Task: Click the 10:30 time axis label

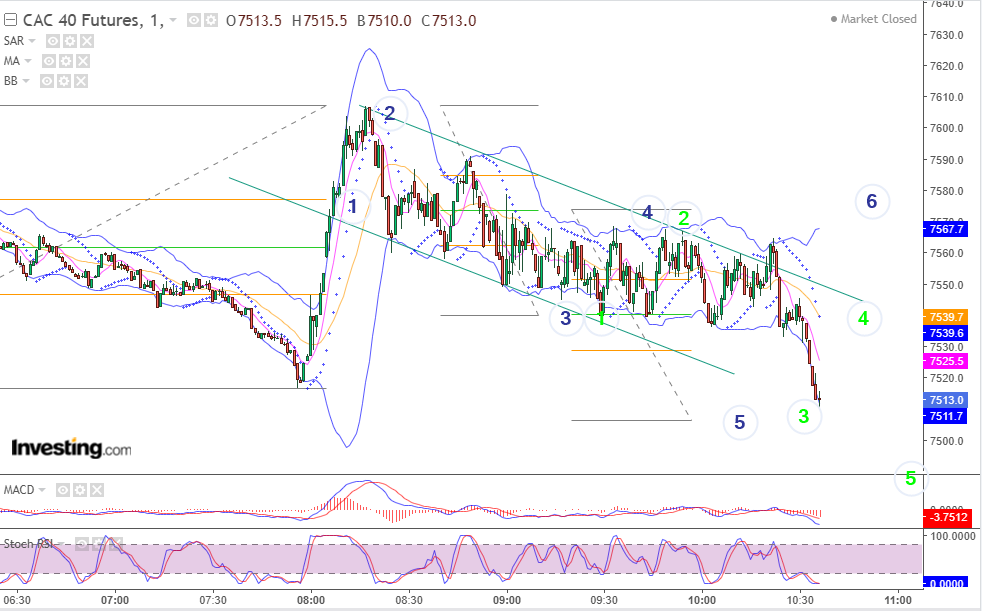Action: 800,600
